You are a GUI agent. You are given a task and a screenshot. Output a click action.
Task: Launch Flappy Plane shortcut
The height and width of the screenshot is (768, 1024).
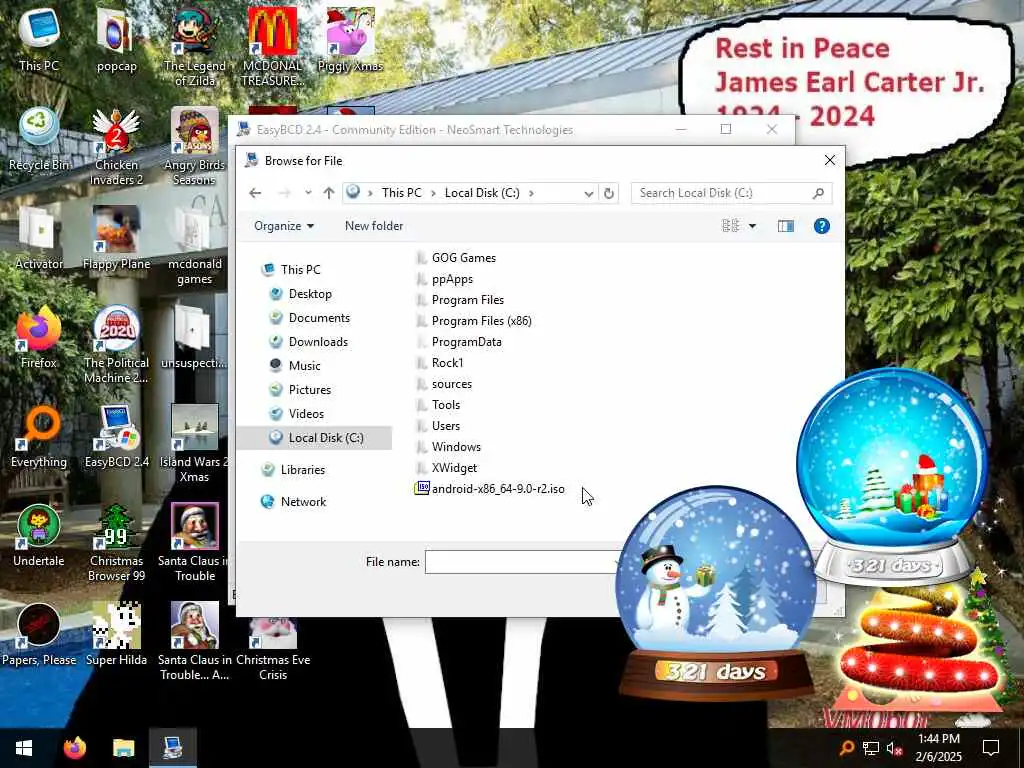point(116,238)
